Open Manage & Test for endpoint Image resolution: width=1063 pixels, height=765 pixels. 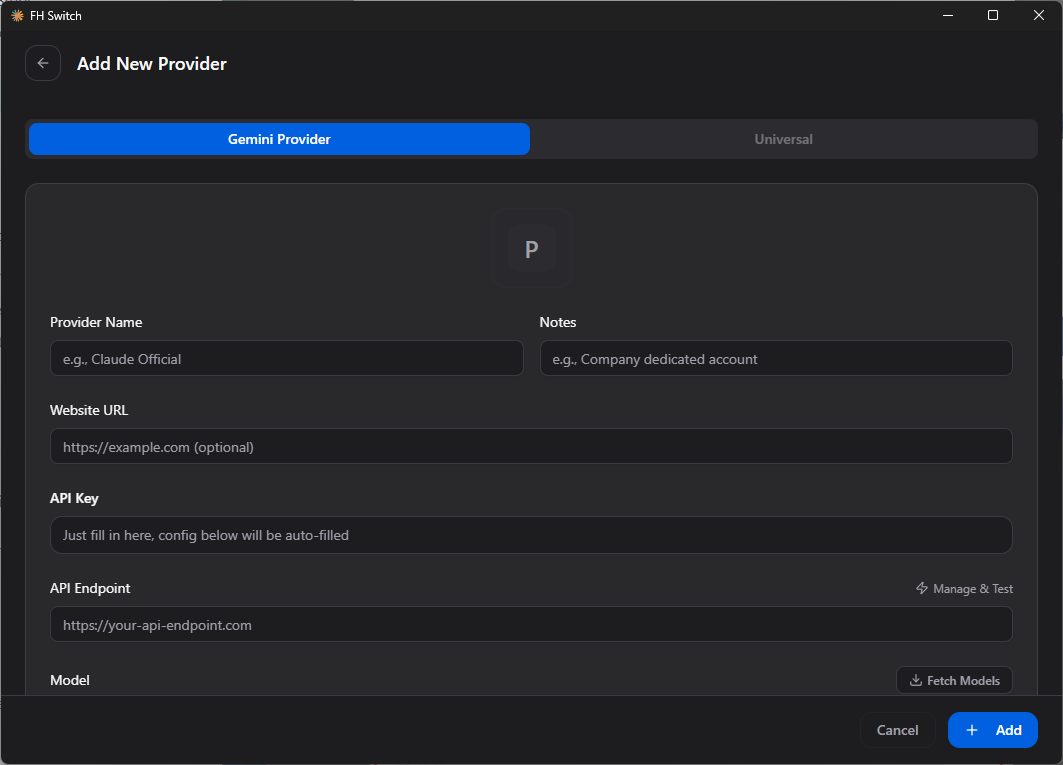pyautogui.click(x=964, y=589)
